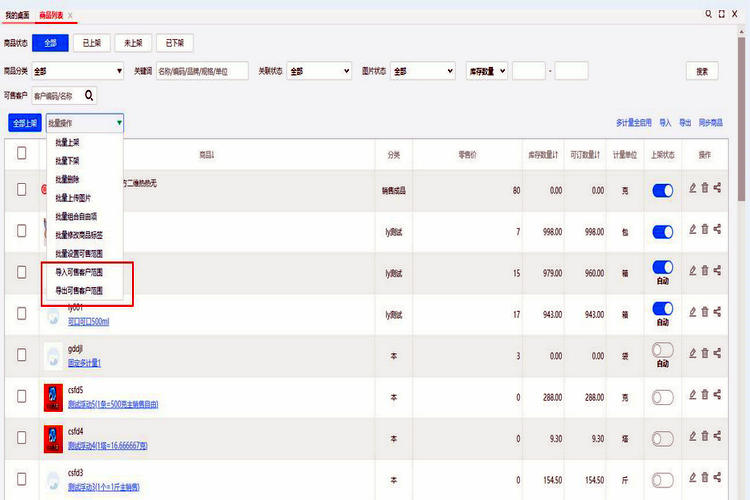Screen dimensions: 750x500
Task: Click the search icon in top-right corner
Action: (x=709, y=14)
